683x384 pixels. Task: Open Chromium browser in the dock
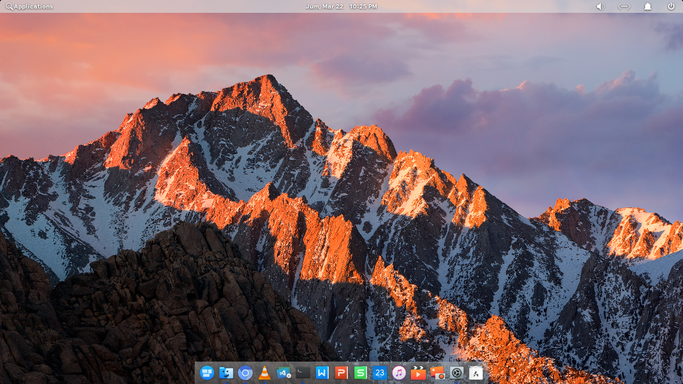coord(245,373)
